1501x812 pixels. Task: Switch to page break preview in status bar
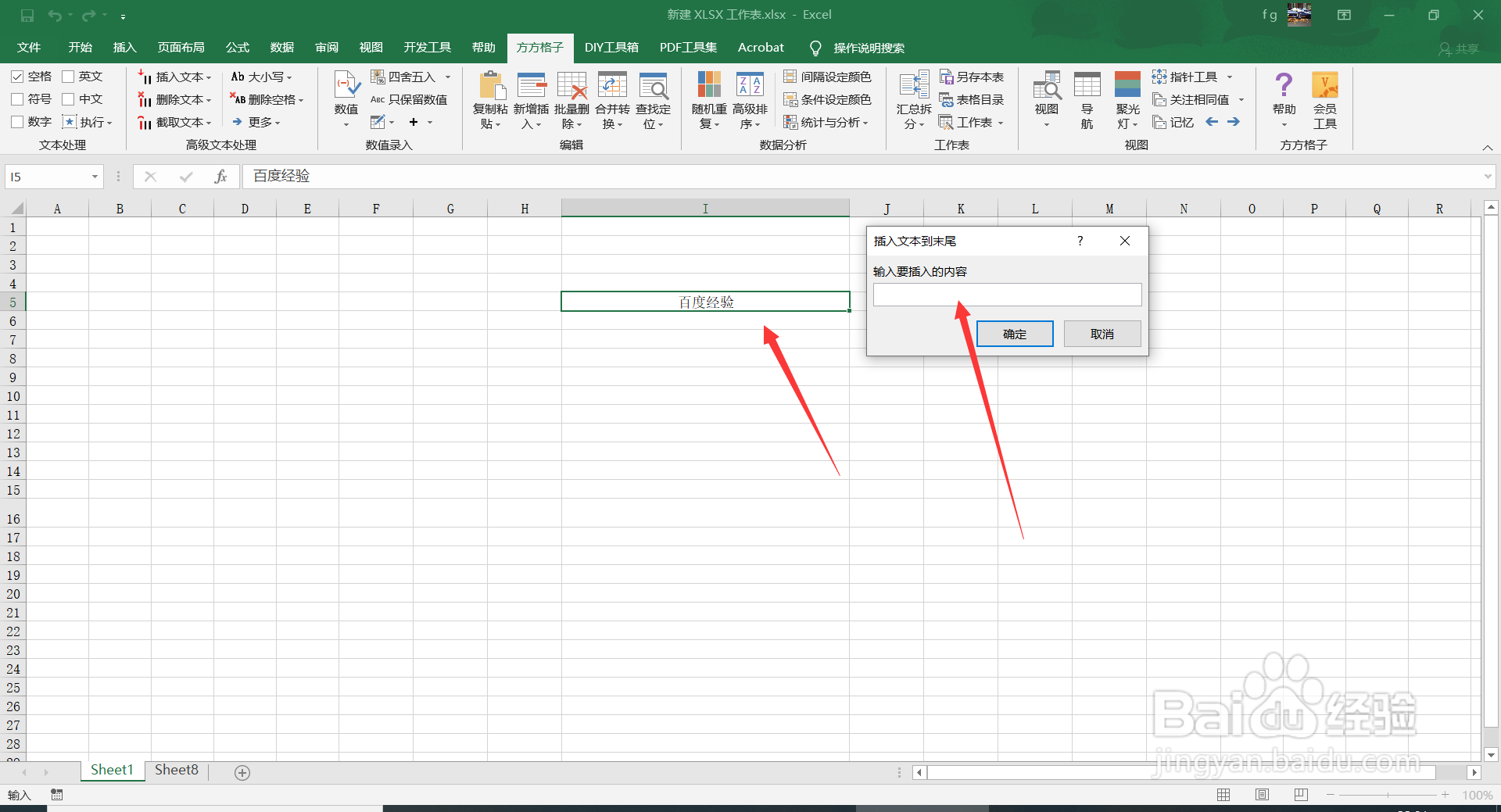1301,795
